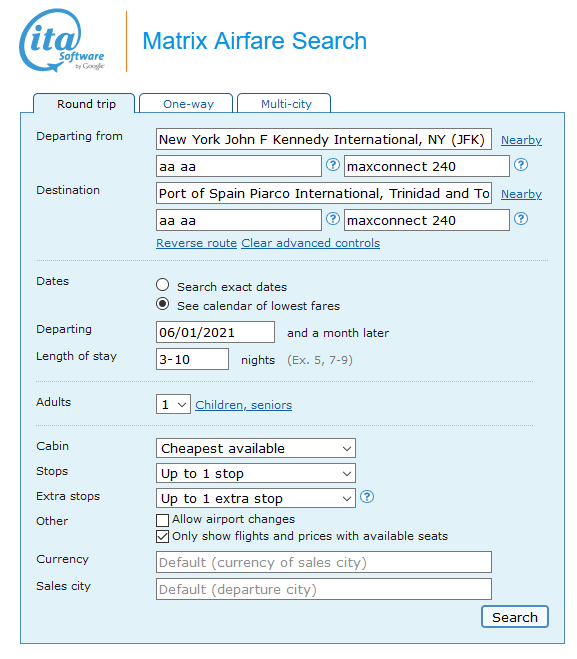This screenshot has width=577, height=659.
Task: Open the Adults count dropdown
Action: click(173, 404)
